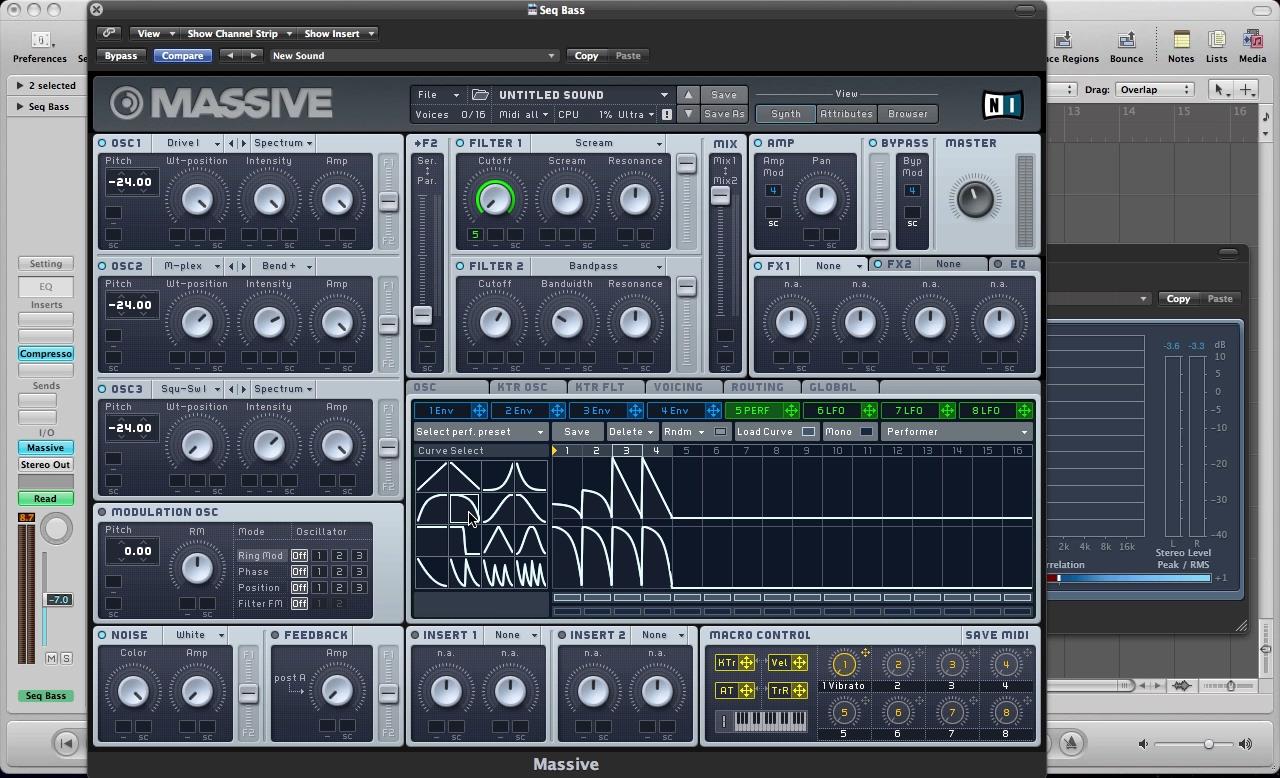The height and width of the screenshot is (778, 1280).
Task: Click the previous preset left arrow in header
Action: [x=230, y=56]
